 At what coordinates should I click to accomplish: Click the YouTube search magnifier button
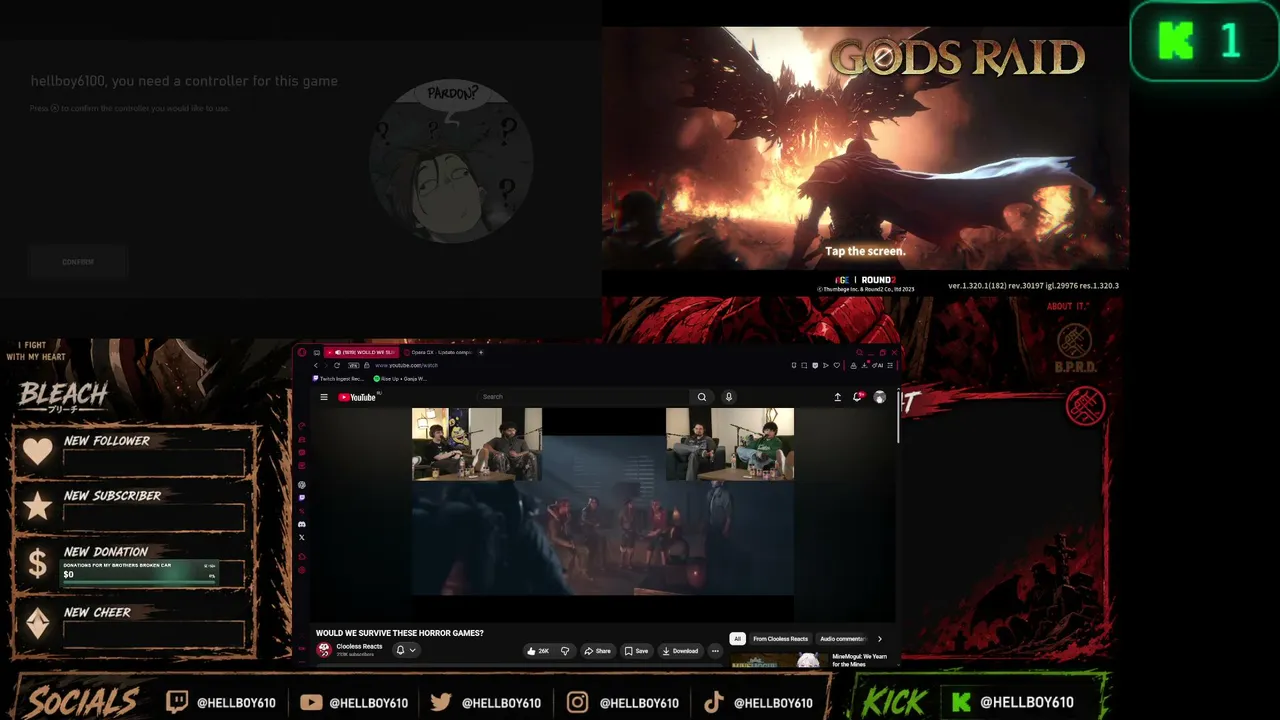(x=702, y=397)
